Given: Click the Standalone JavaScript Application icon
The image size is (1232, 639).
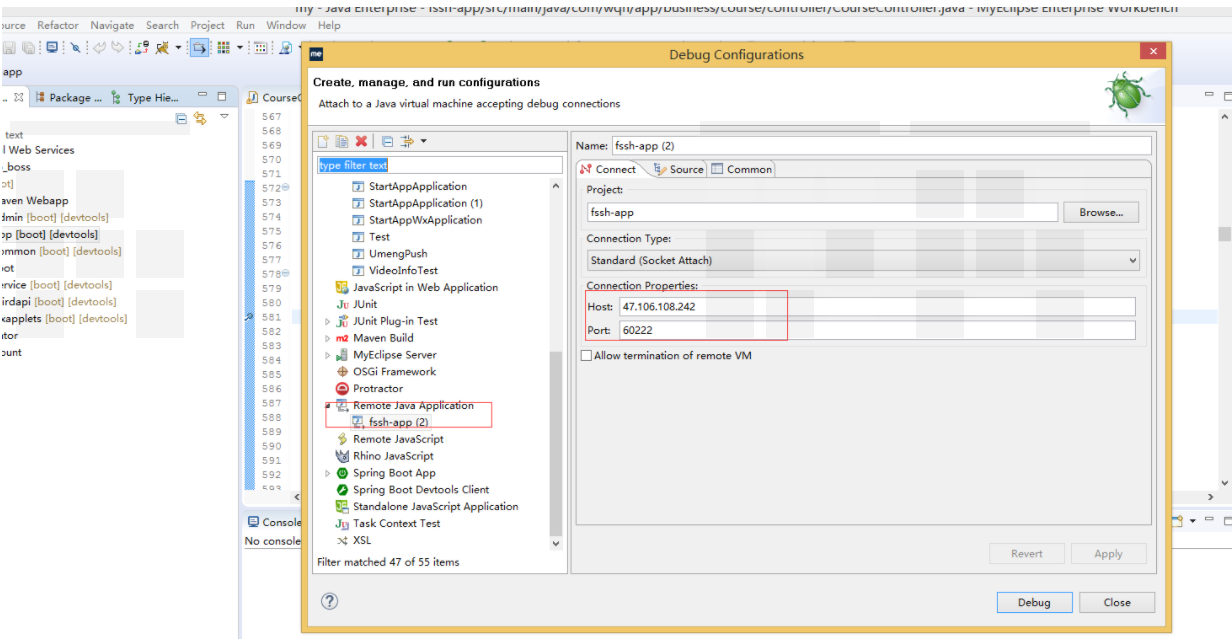Looking at the screenshot, I should 342,507.
